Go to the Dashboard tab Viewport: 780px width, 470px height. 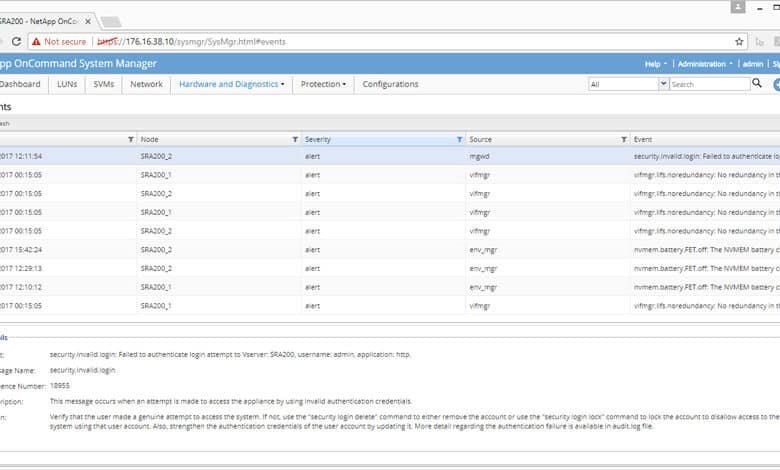[x=20, y=84]
